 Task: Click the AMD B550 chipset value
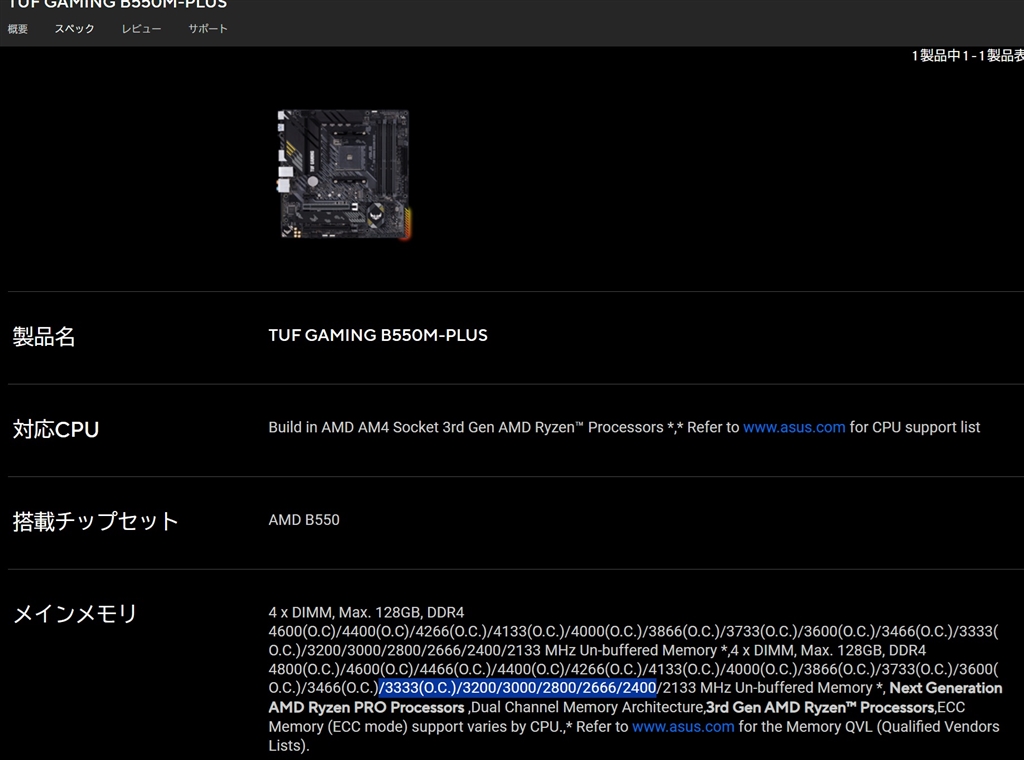point(304,520)
